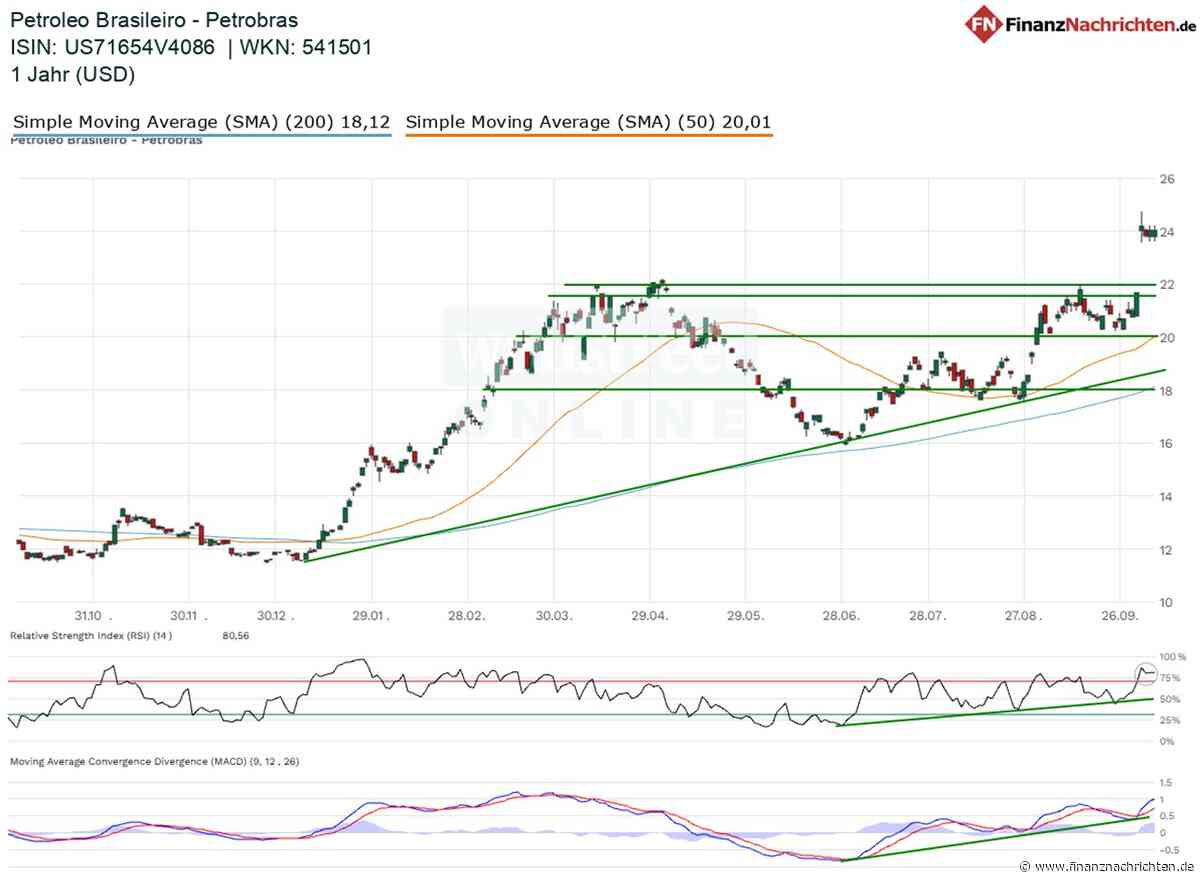Click the 31.10. date axis label
The height and width of the screenshot is (881, 1200).
(90, 616)
